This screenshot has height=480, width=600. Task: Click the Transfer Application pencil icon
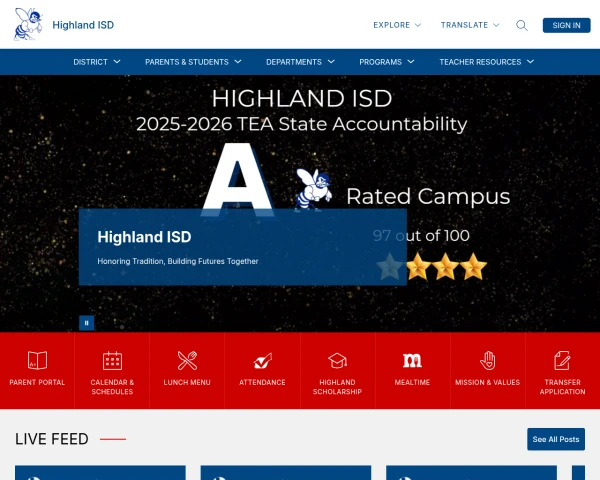click(x=562, y=360)
